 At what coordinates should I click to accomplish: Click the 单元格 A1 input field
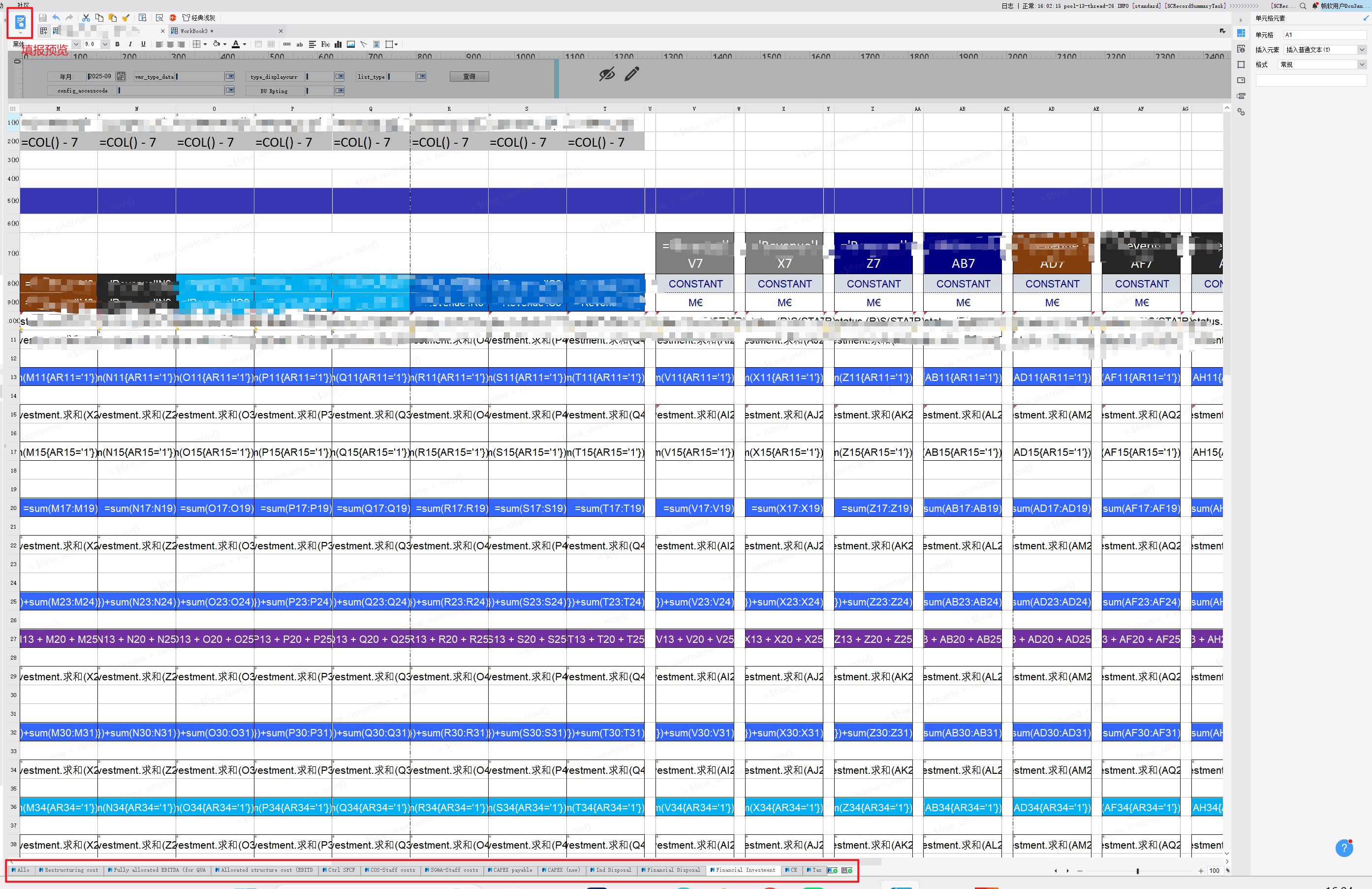point(1324,34)
